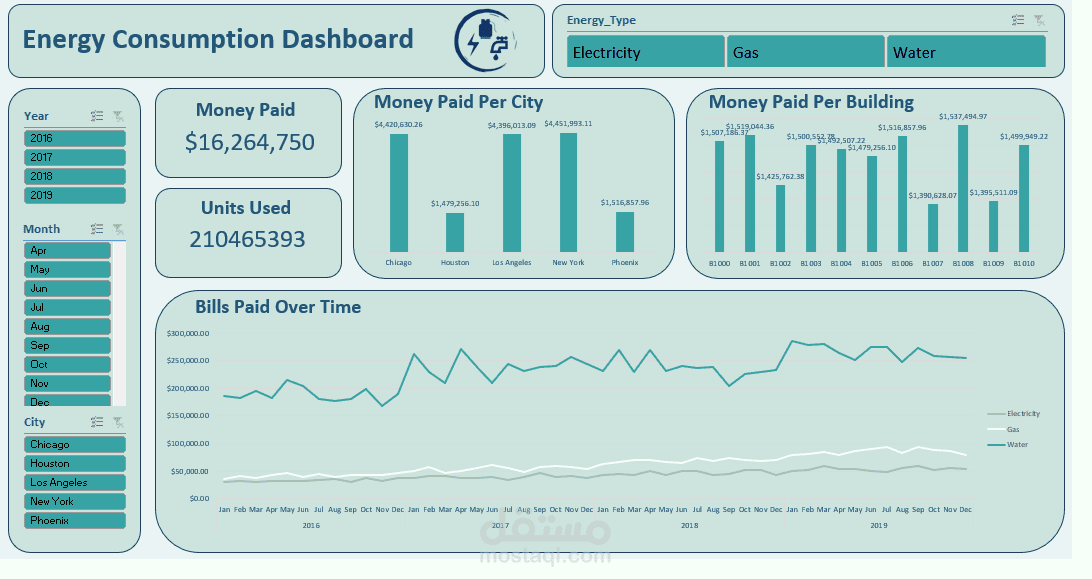
Task: Click the Phoenix bar in city chart
Action: pyautogui.click(x=625, y=232)
